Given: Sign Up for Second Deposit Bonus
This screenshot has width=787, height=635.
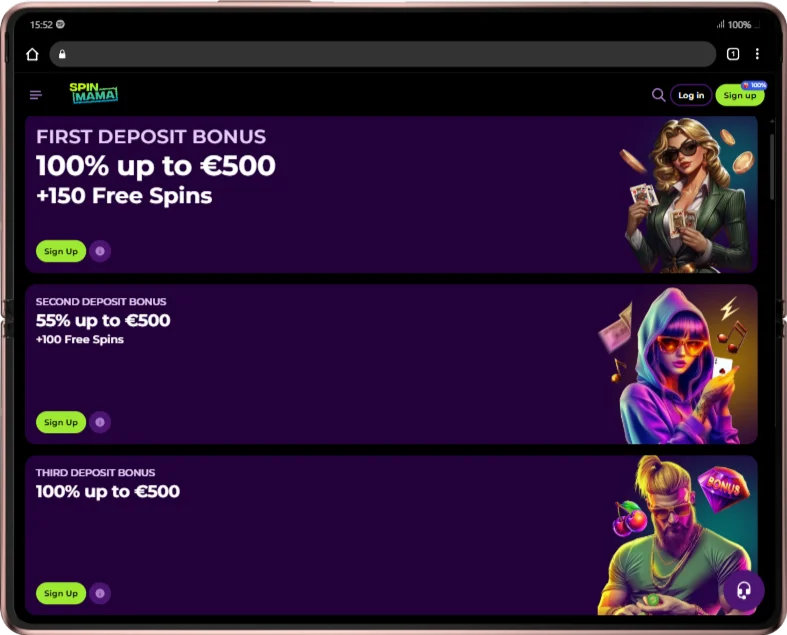Looking at the screenshot, I should 61,422.
